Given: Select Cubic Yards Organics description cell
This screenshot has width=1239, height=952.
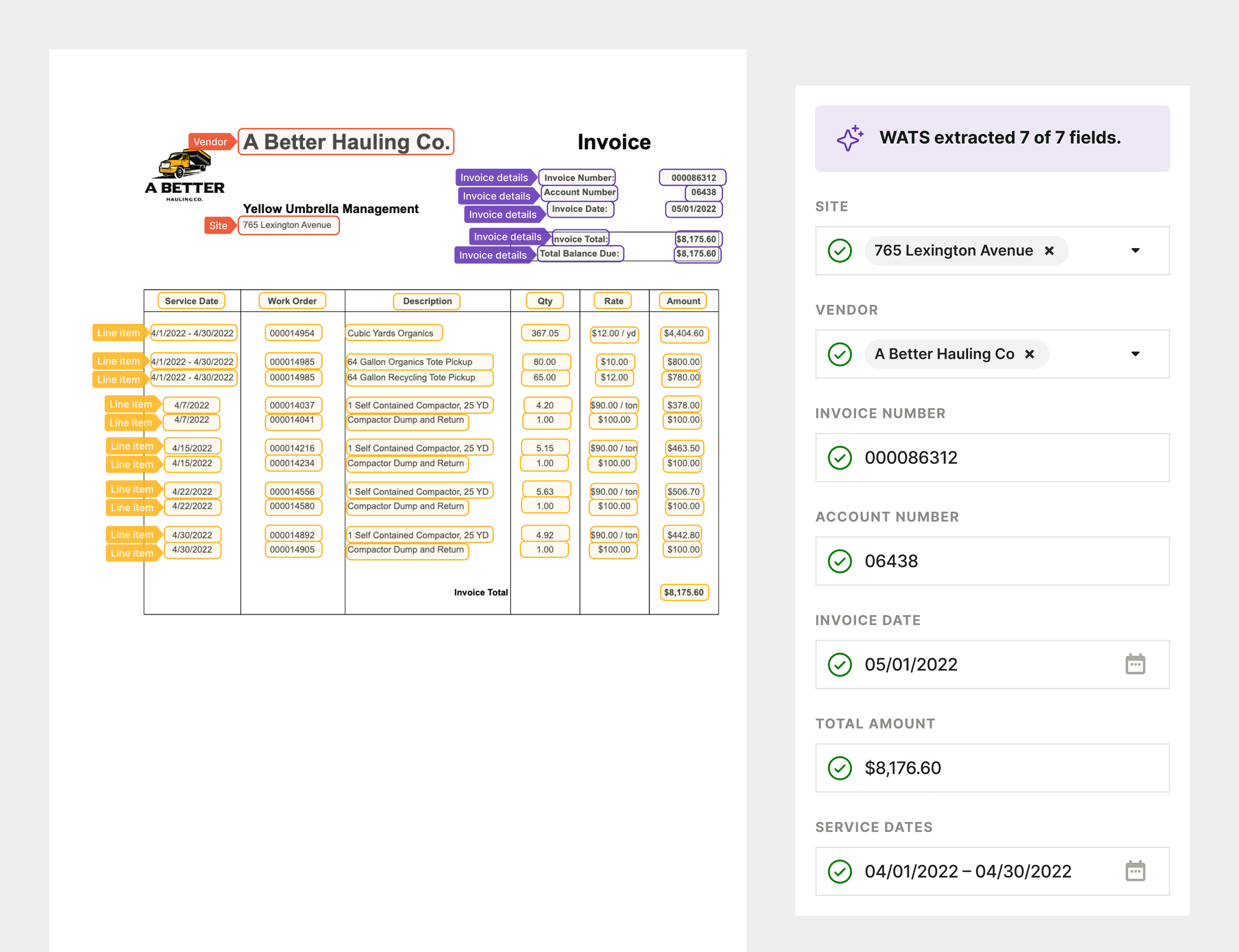Looking at the screenshot, I should pos(395,333).
